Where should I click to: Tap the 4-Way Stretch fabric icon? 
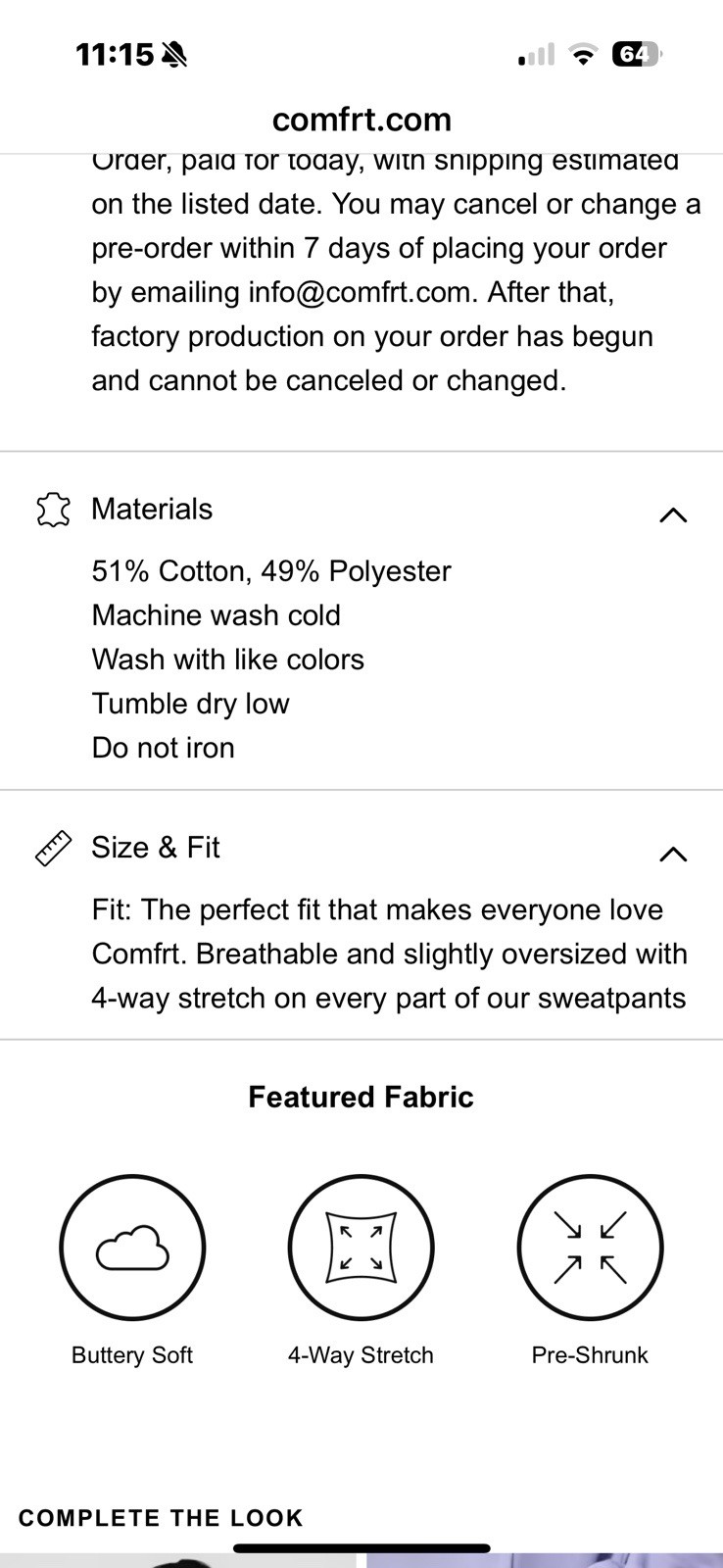click(361, 1248)
